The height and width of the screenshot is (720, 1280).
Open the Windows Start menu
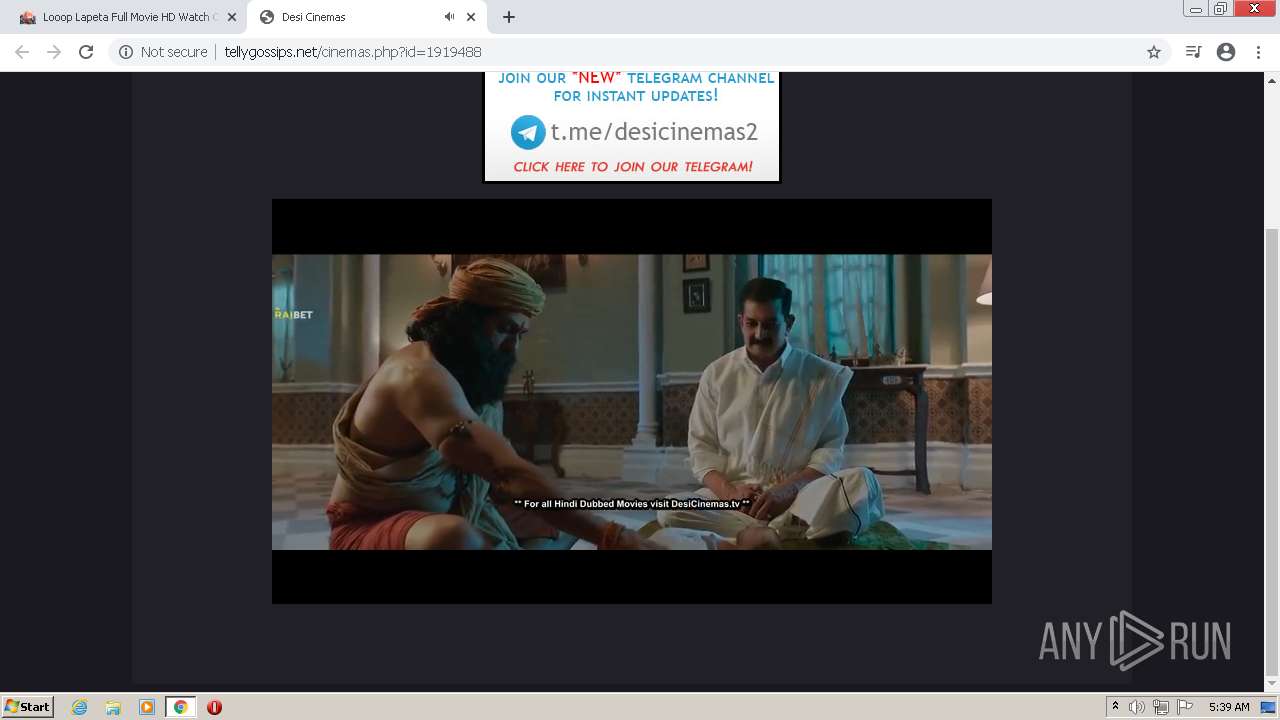pyautogui.click(x=28, y=707)
